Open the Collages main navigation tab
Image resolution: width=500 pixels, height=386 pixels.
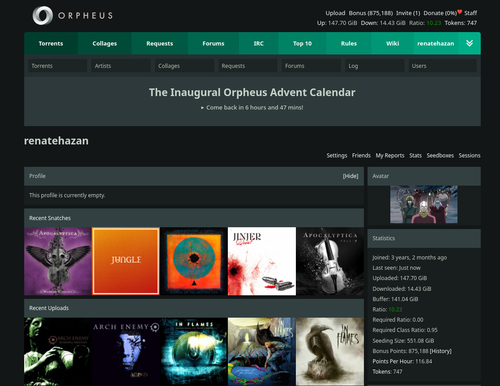click(105, 43)
